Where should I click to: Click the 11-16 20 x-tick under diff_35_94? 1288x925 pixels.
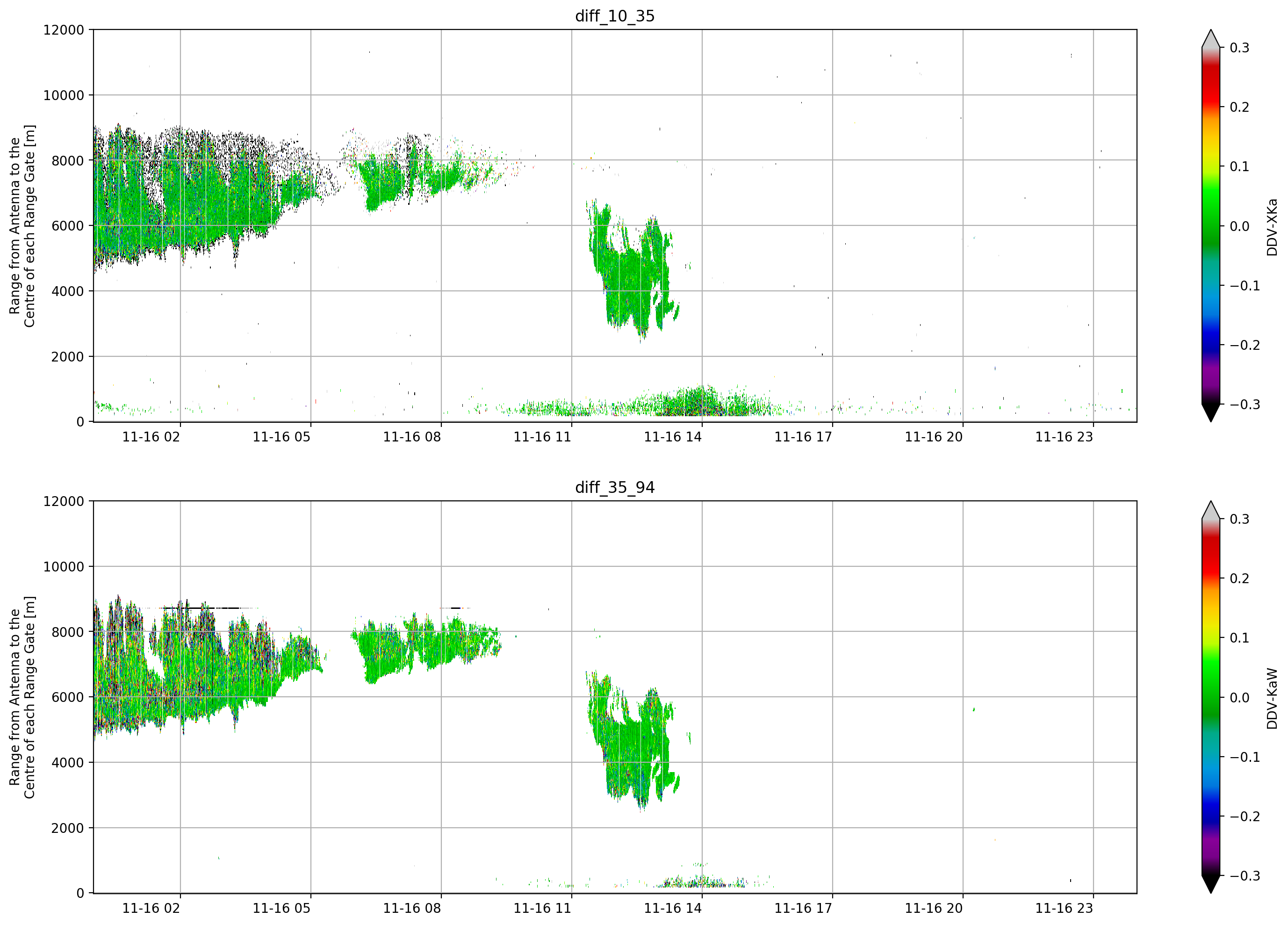point(934,909)
